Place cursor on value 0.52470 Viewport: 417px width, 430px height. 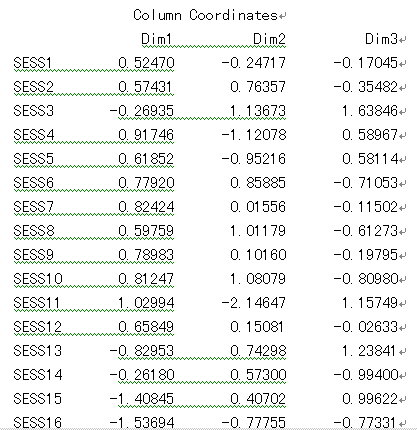[x=146, y=63]
